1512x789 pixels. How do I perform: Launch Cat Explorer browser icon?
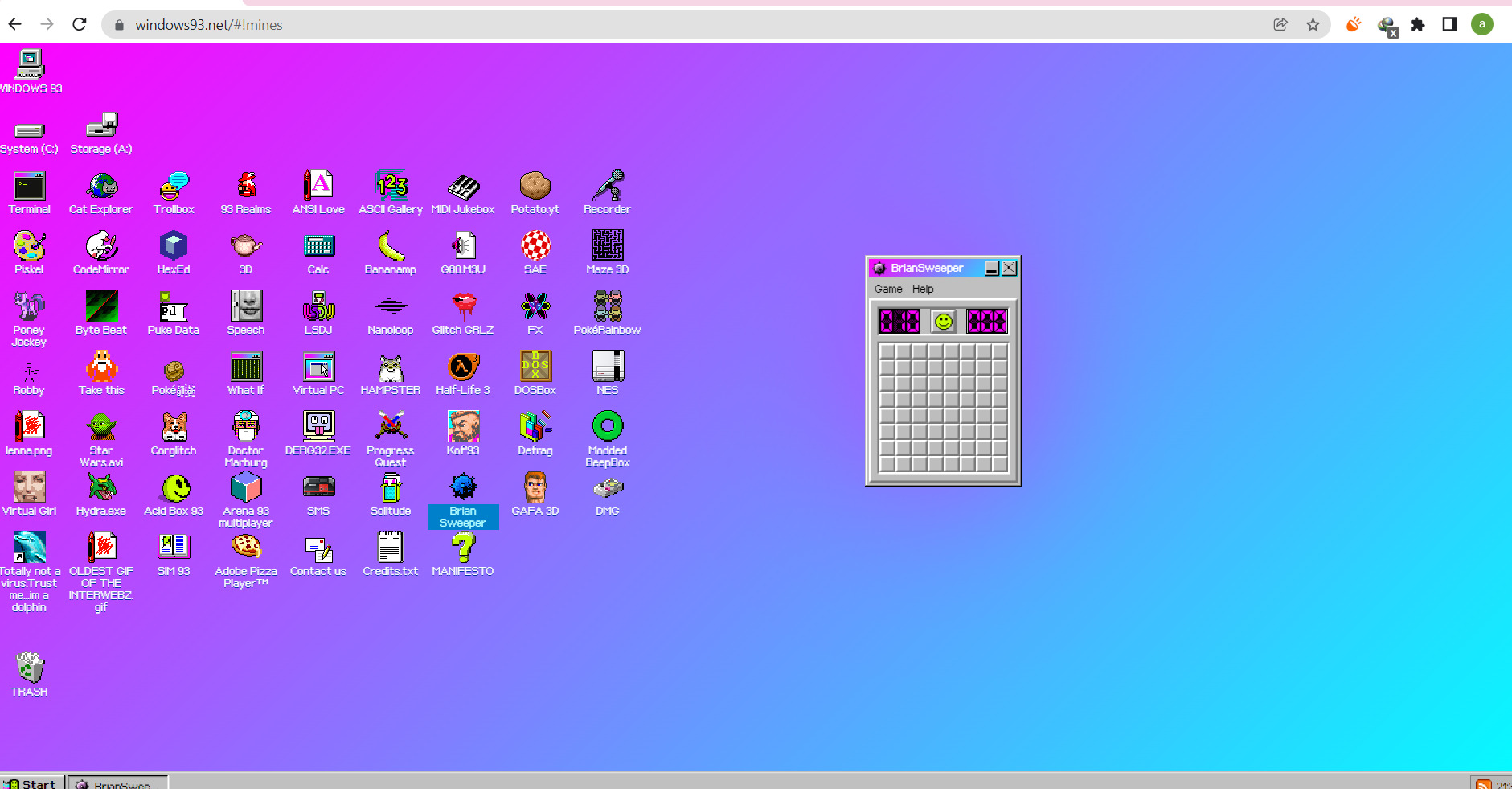(x=101, y=187)
